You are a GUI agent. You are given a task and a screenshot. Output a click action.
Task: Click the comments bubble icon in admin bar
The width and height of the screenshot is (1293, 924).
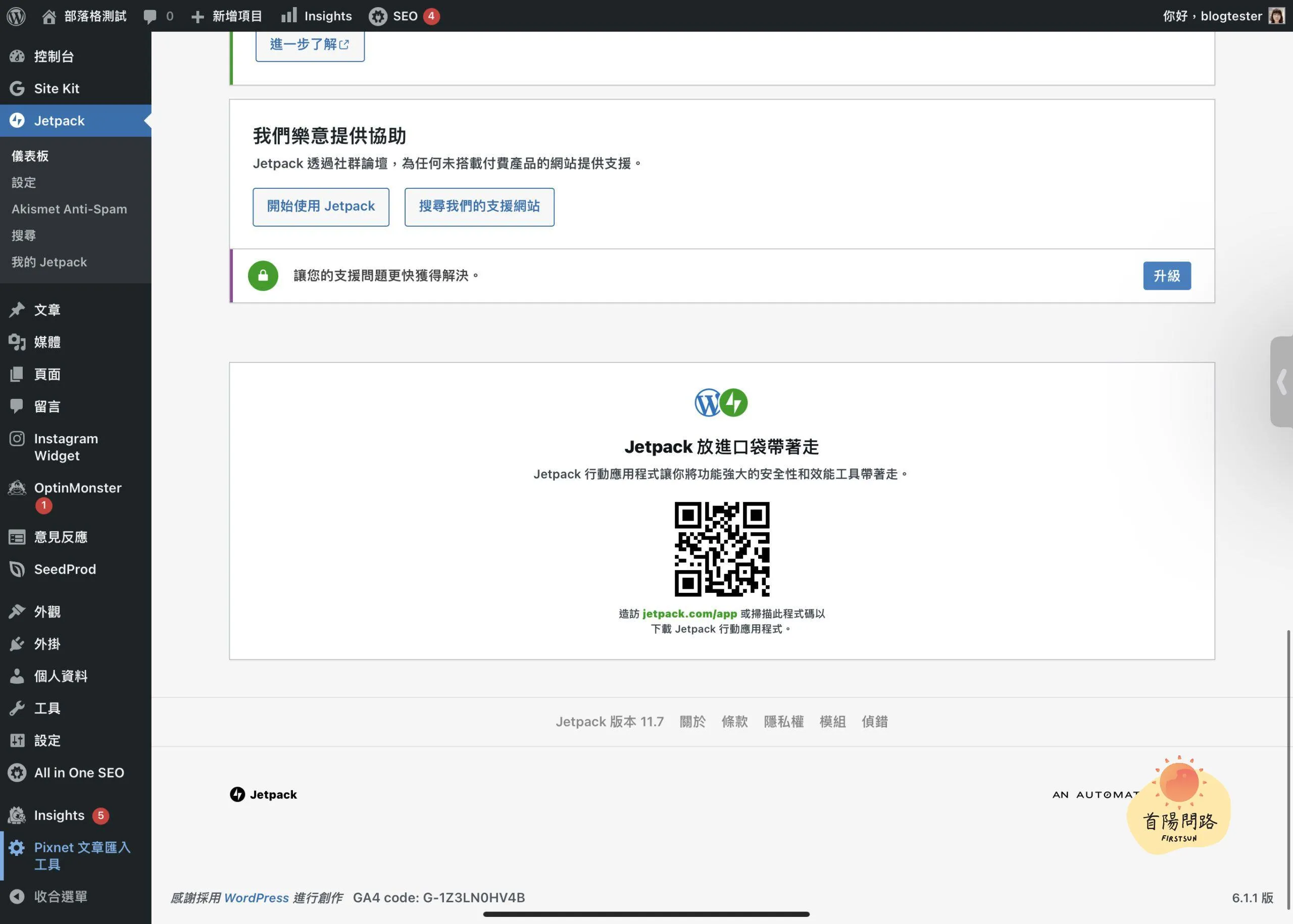(x=150, y=16)
